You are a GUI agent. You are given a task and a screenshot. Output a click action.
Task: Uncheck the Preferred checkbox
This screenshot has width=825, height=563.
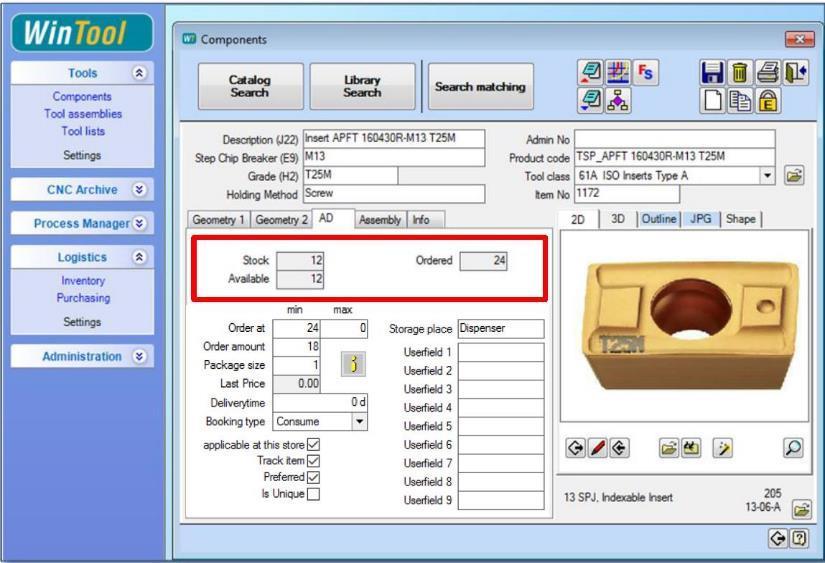point(313,477)
